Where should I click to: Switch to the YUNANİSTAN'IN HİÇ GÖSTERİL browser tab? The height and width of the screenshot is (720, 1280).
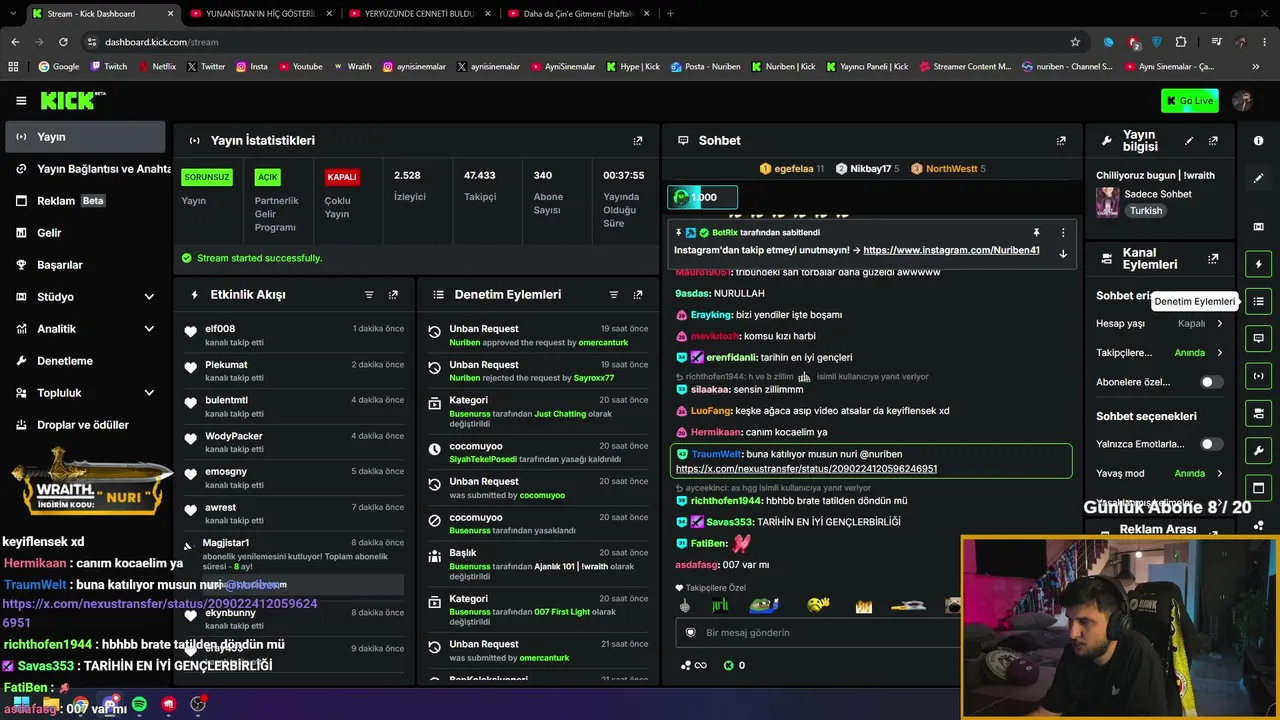259,14
